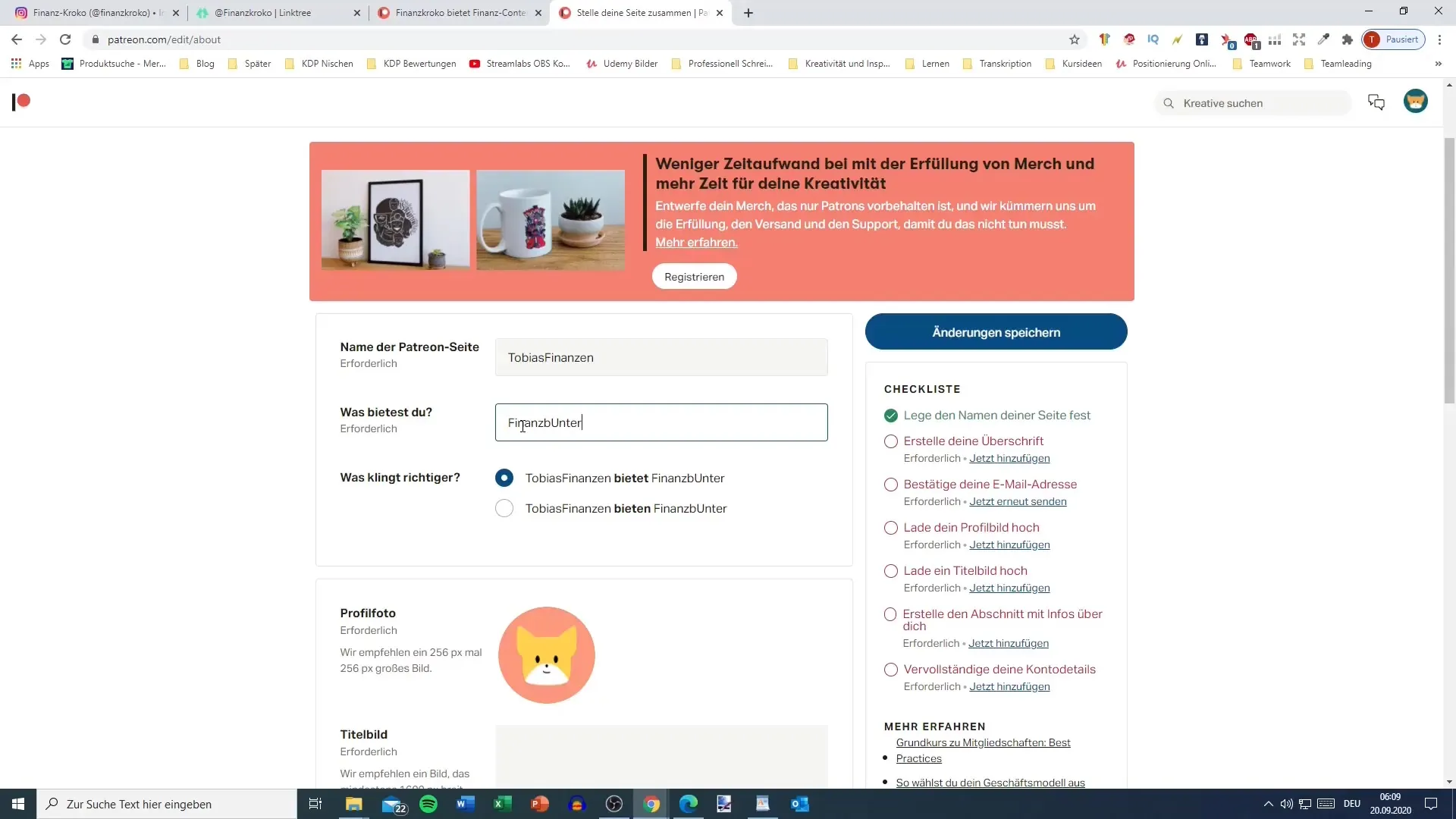Open Spotify from the taskbar
This screenshot has width=1456, height=819.
click(x=428, y=804)
